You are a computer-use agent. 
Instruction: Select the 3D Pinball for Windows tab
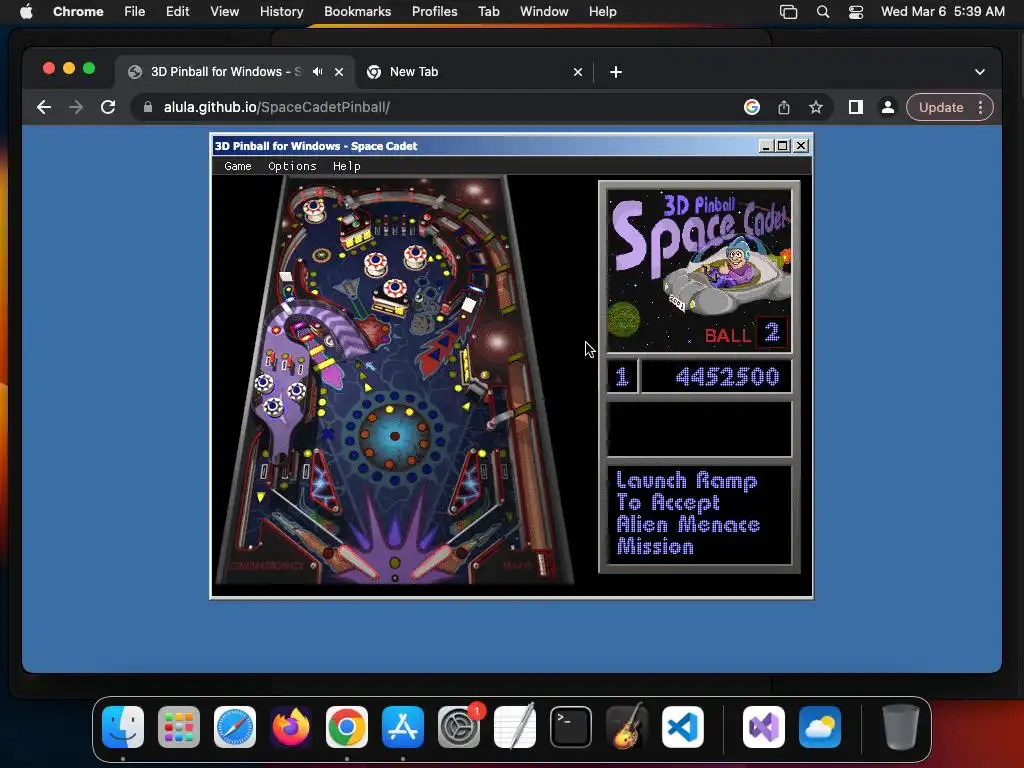point(226,72)
